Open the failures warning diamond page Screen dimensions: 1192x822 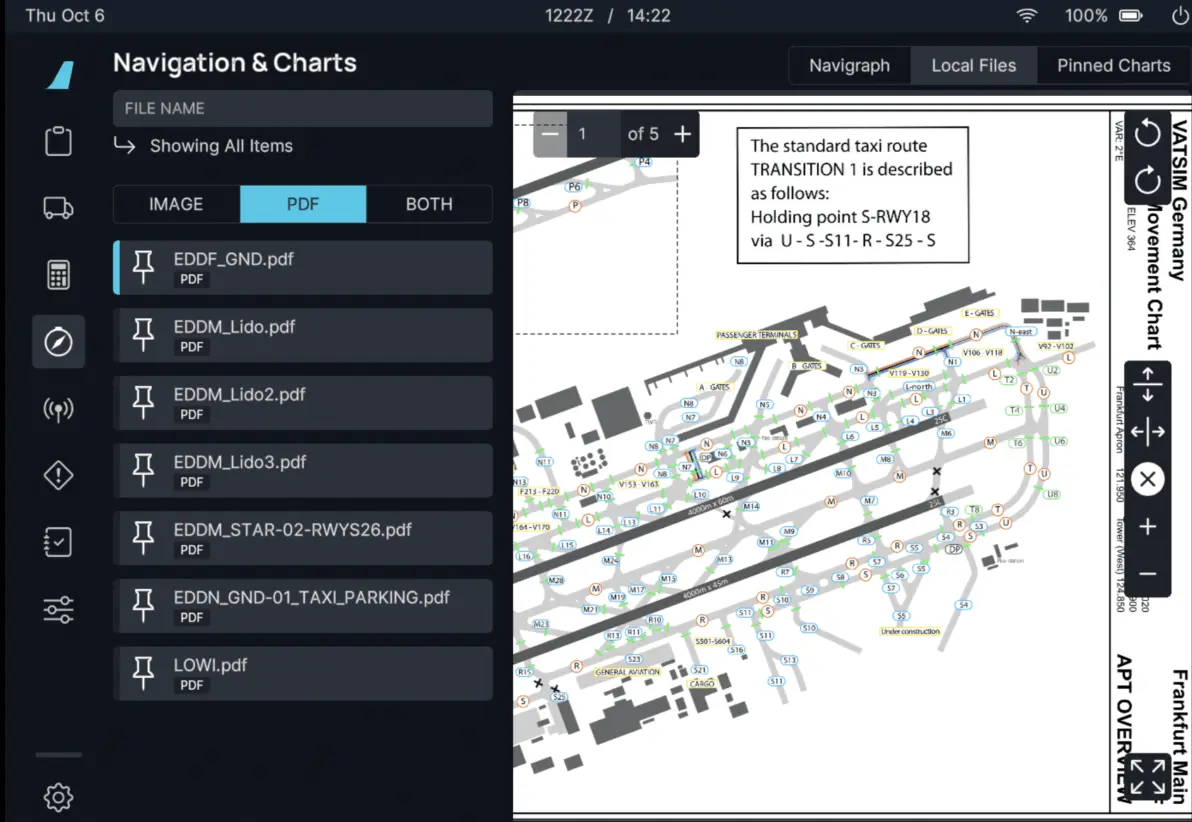point(59,475)
